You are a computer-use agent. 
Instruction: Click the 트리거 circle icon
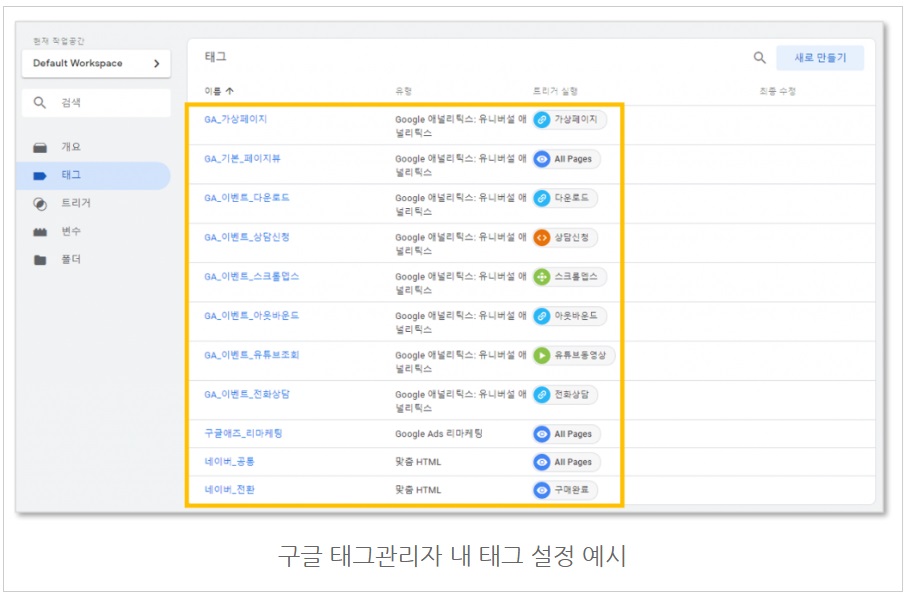click(40, 204)
